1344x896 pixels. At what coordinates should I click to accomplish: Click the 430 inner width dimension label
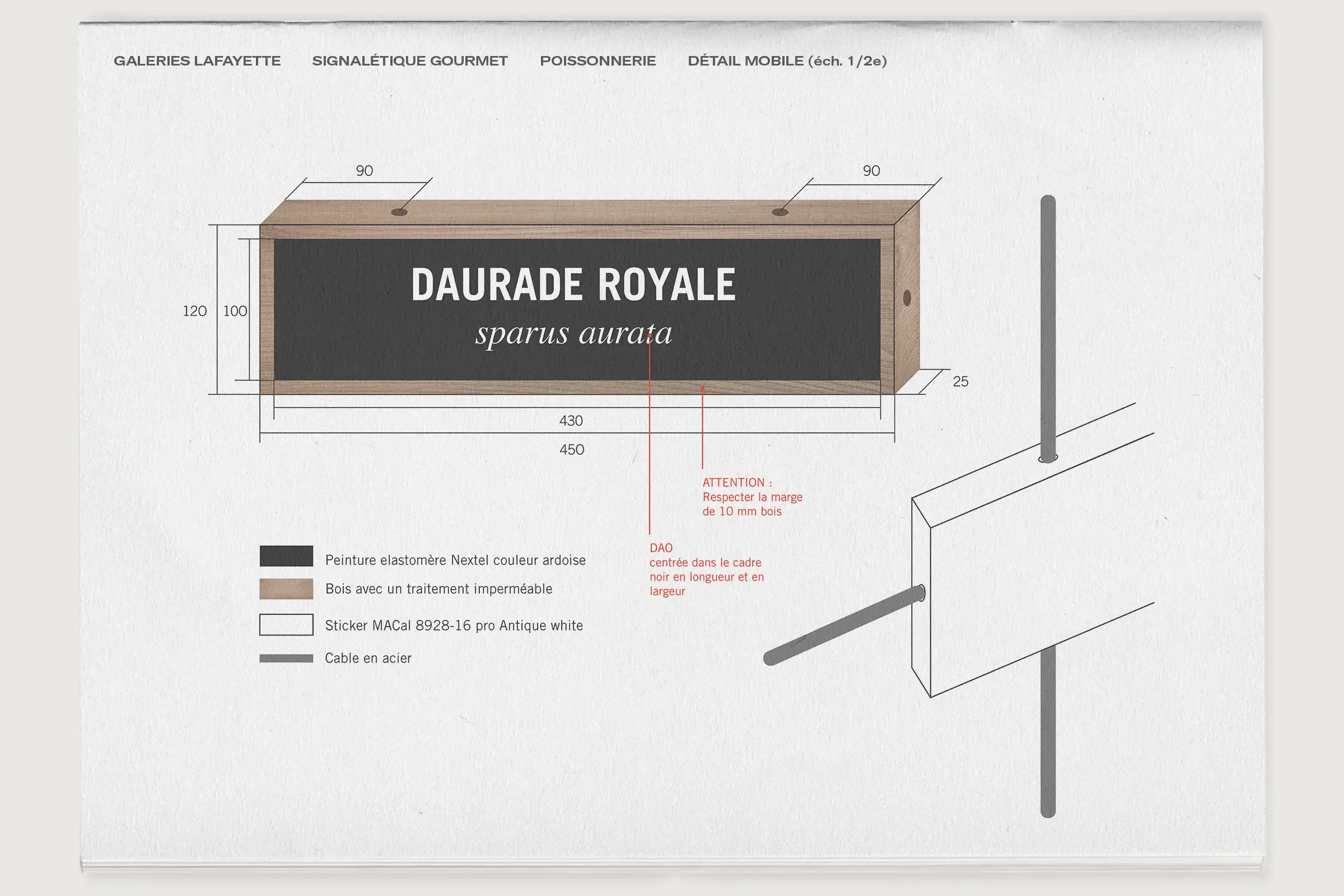(571, 421)
